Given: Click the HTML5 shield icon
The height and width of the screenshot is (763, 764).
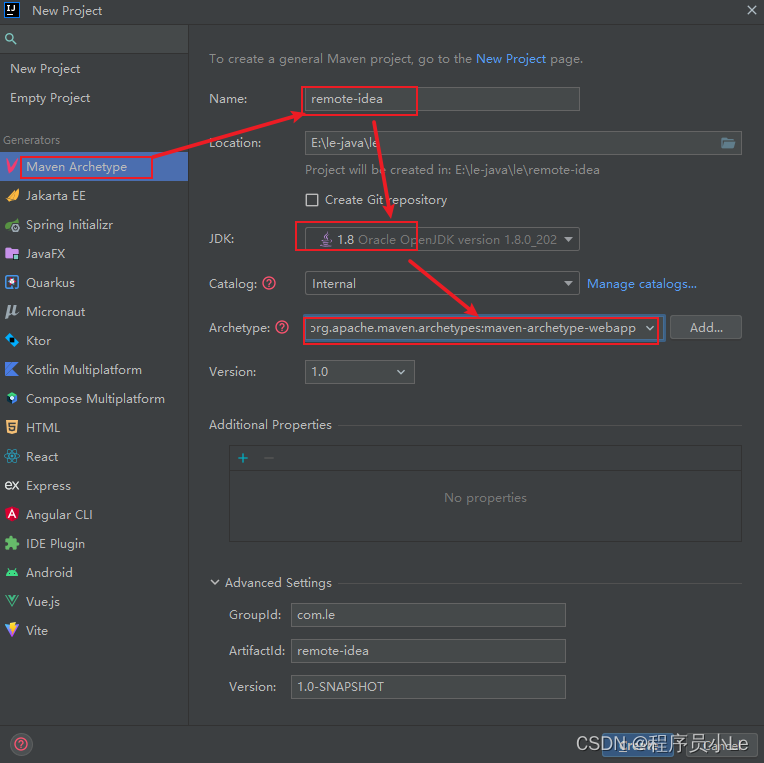Looking at the screenshot, I should pyautogui.click(x=12, y=428).
